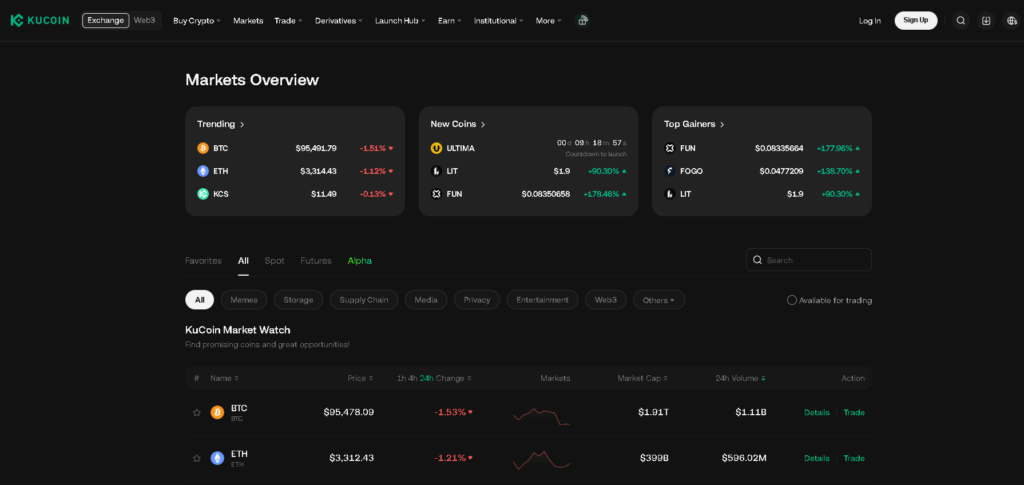Viewport: 1024px width, 485px height.
Task: Select the 1h change interval
Action: pyautogui.click(x=400, y=379)
